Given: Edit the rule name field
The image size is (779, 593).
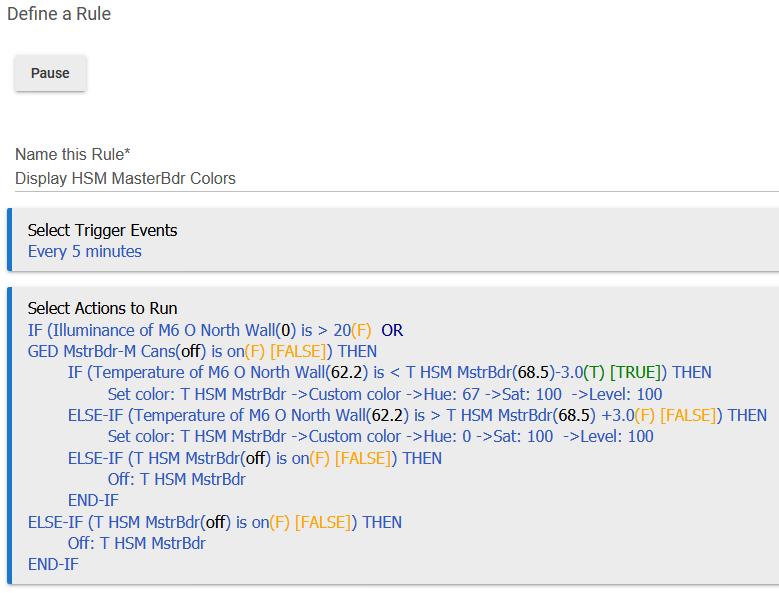Looking at the screenshot, I should click(x=396, y=179).
